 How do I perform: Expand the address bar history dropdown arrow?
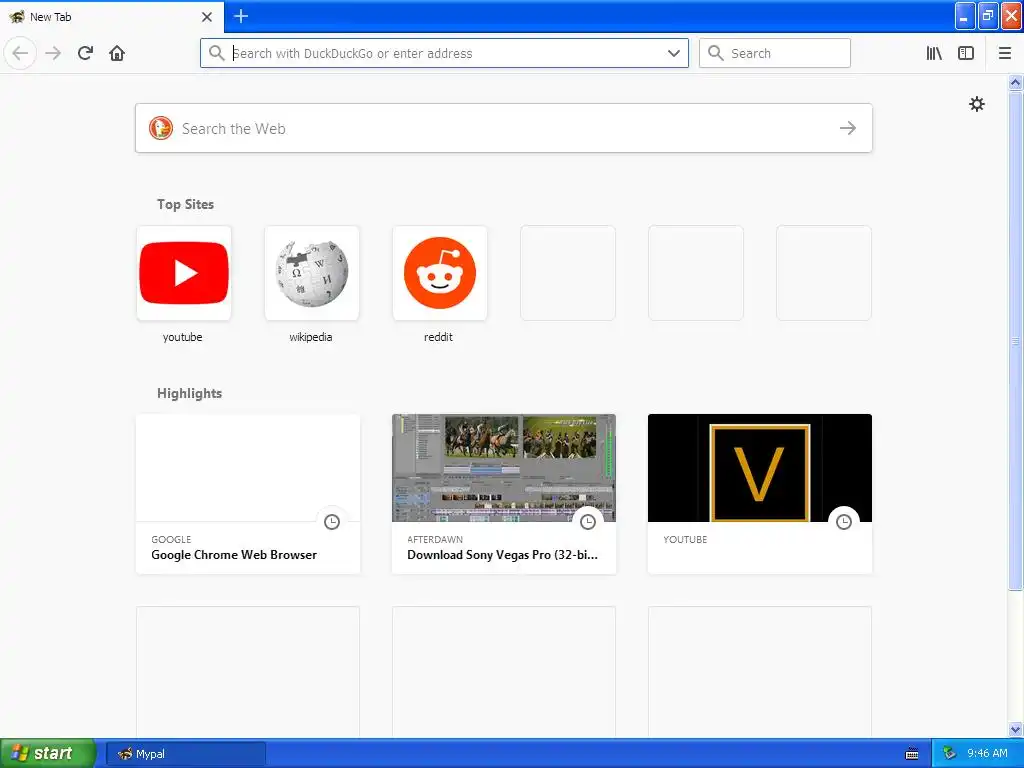674,53
